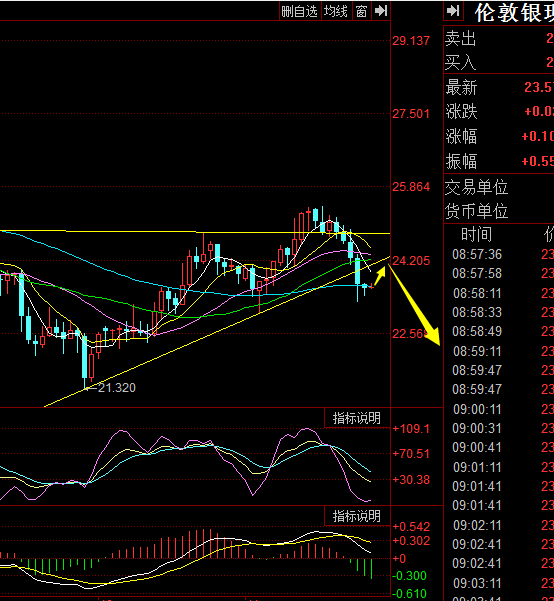The image size is (554, 601).
Task: Click the arrow icon beside the 伦敦银 title
Action: (x=453, y=11)
